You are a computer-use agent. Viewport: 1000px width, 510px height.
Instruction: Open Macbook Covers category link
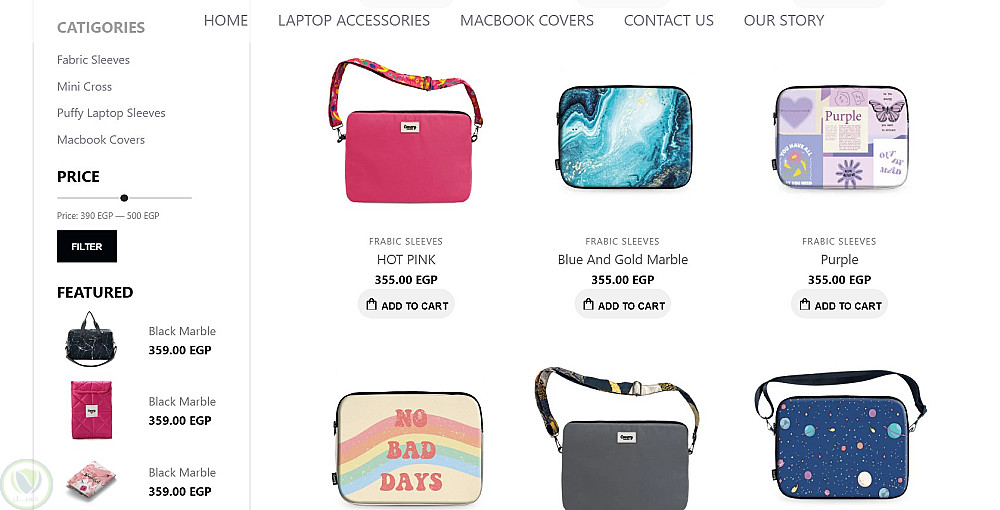101,140
